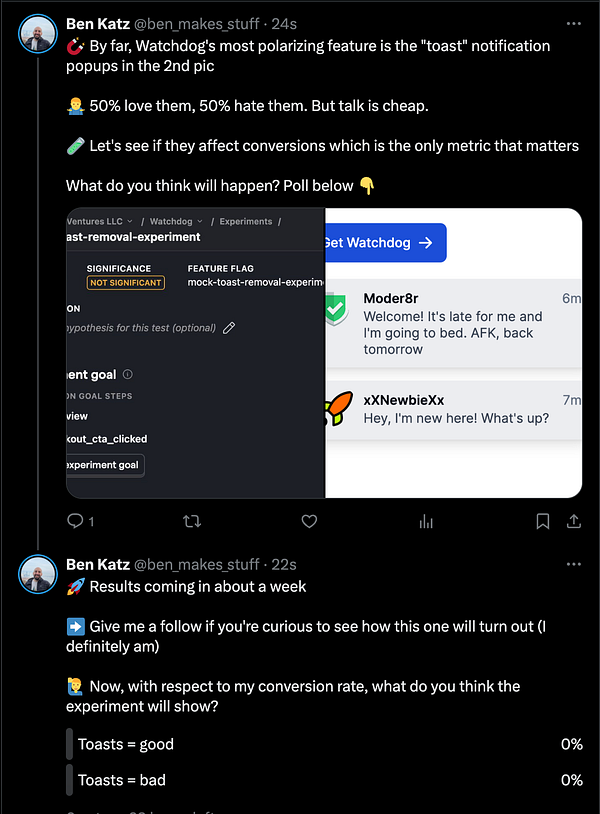Click the 24s timestamp on first tweet
The width and height of the screenshot is (600, 814).
(x=284, y=23)
